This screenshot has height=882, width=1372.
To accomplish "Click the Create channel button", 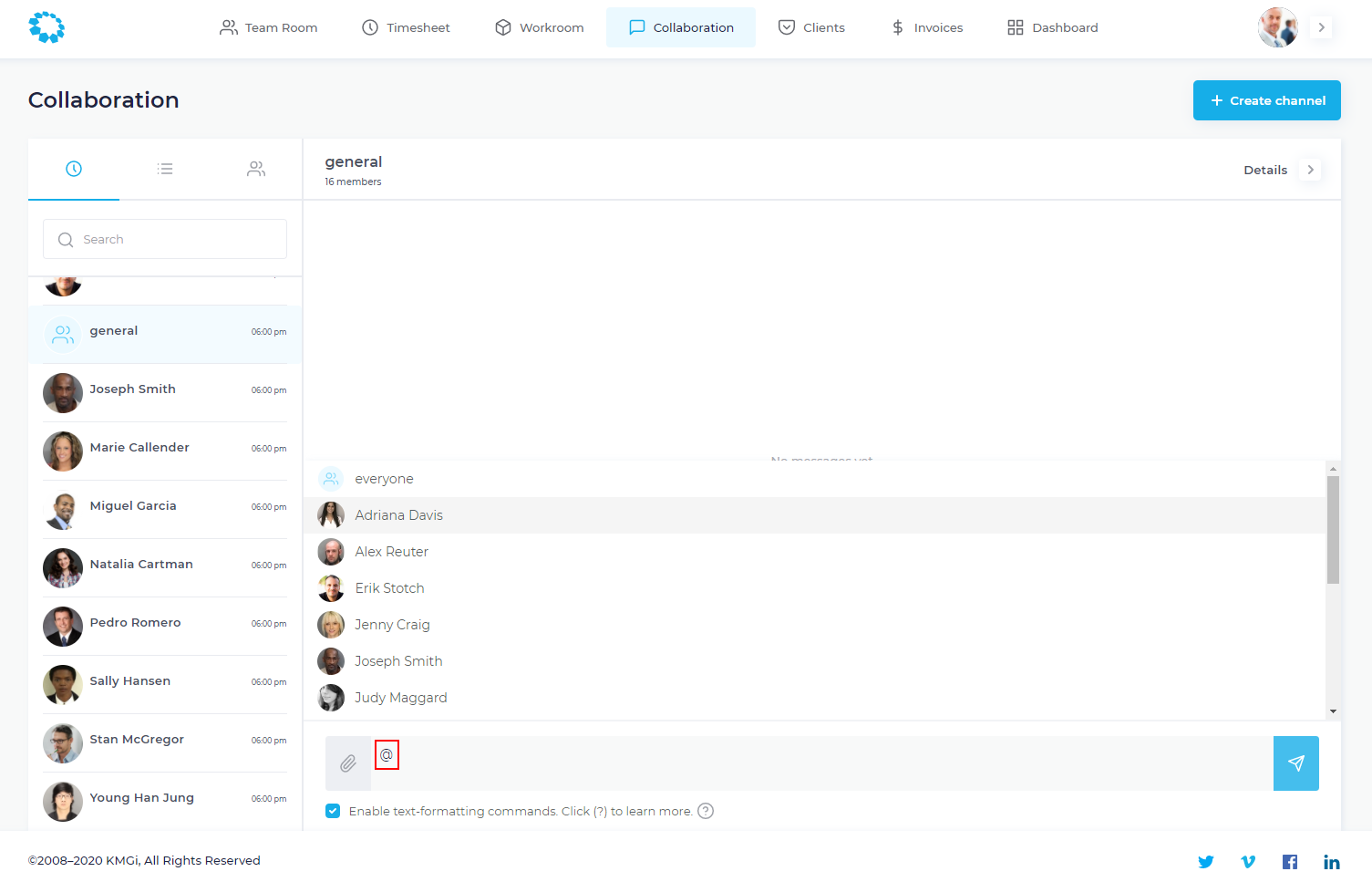I will click(x=1266, y=100).
